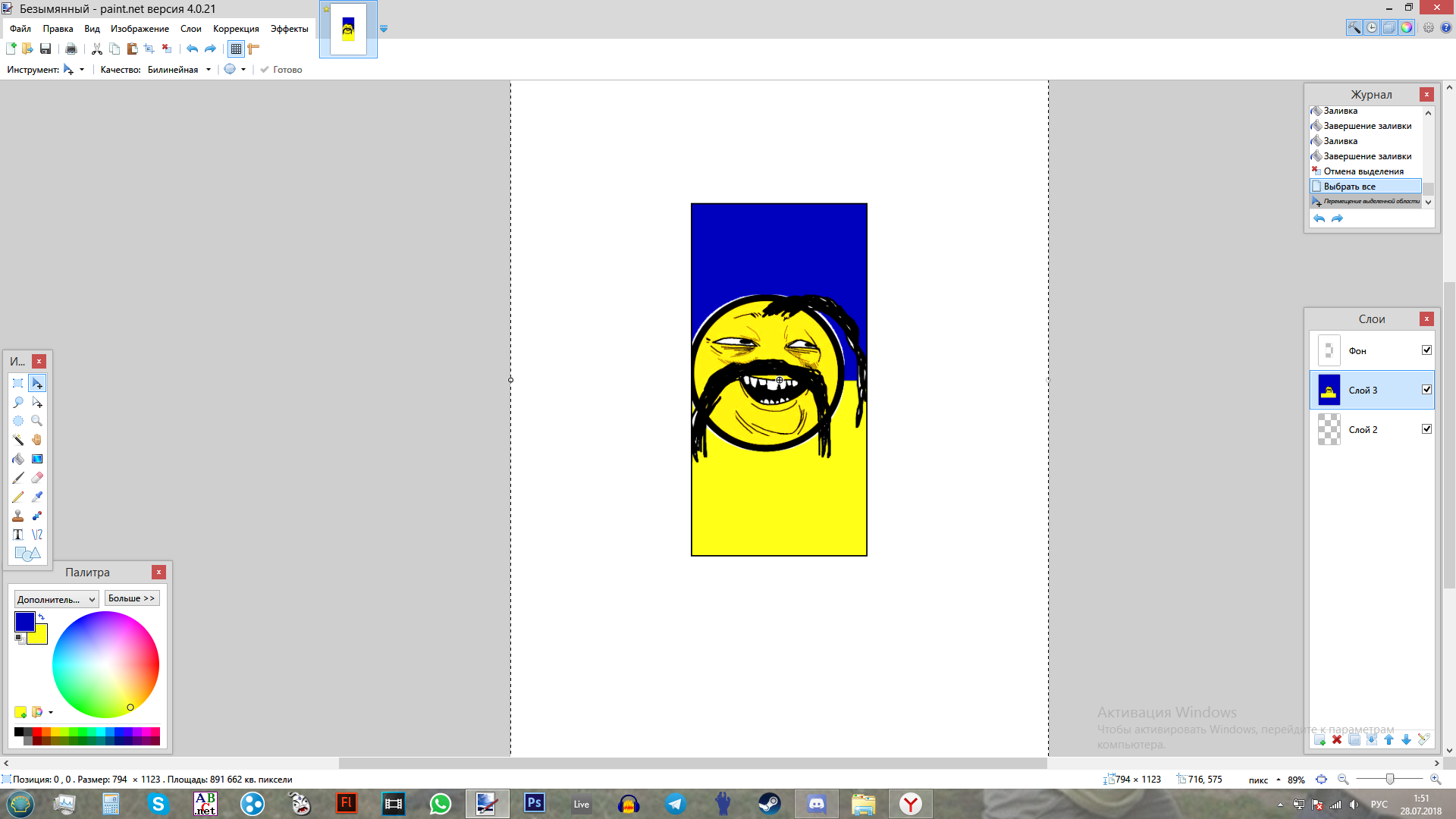Select the Paint Bucket fill tool
This screenshot has height=819, width=1456.
[x=18, y=459]
